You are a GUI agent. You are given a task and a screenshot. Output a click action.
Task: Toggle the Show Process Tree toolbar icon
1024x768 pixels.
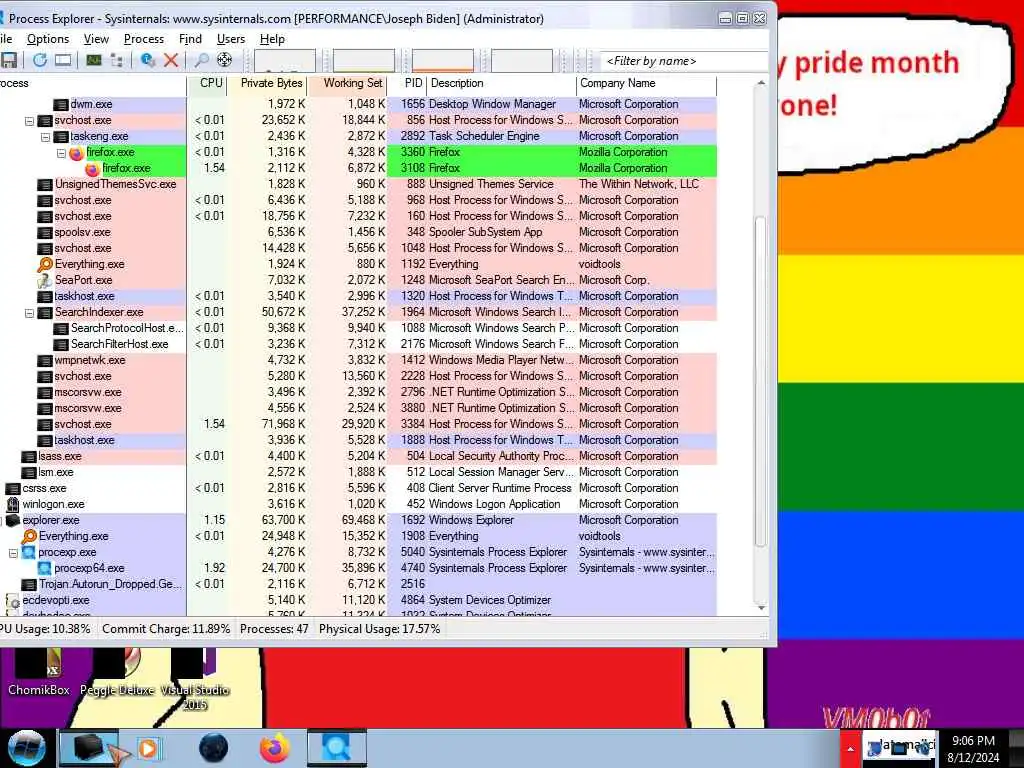(x=117, y=61)
